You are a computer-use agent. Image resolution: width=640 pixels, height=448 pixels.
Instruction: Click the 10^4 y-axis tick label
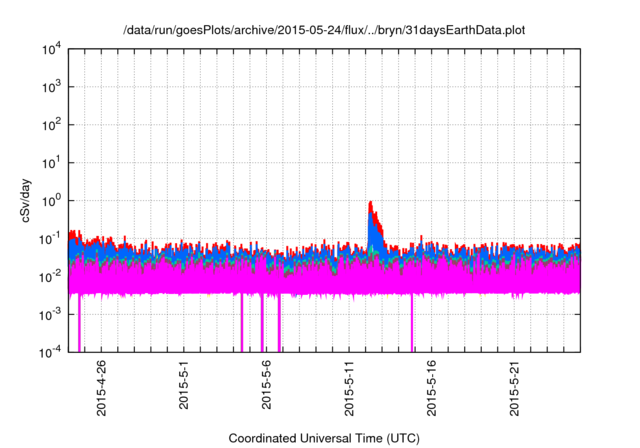52,50
